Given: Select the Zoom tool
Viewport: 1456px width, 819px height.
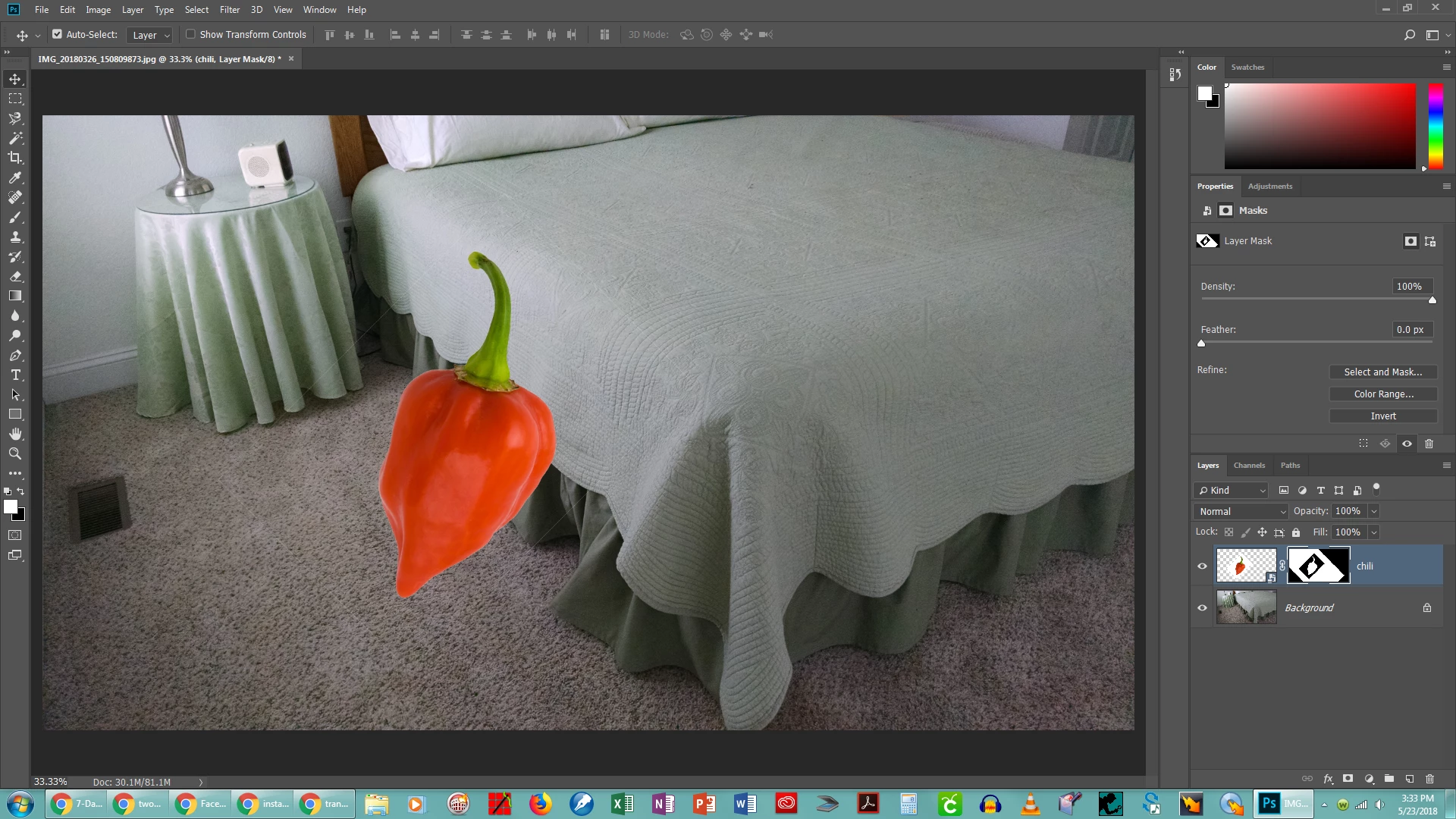Looking at the screenshot, I should click(15, 453).
